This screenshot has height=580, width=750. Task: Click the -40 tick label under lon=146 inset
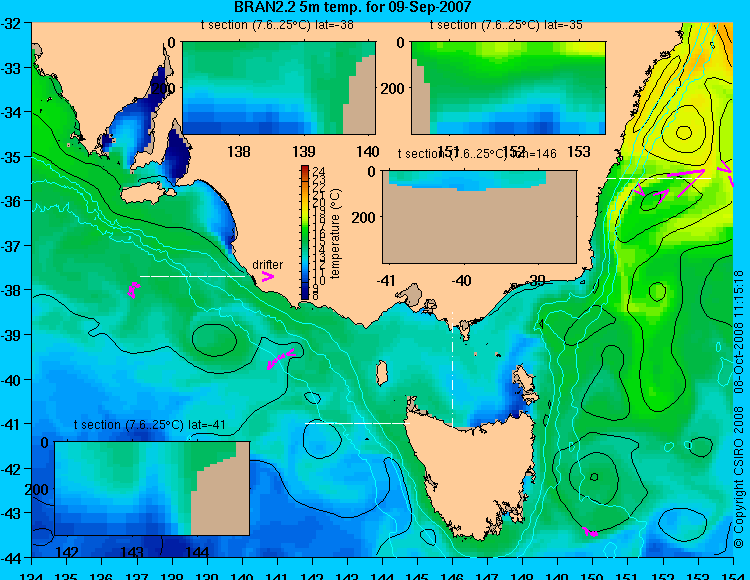(462, 280)
